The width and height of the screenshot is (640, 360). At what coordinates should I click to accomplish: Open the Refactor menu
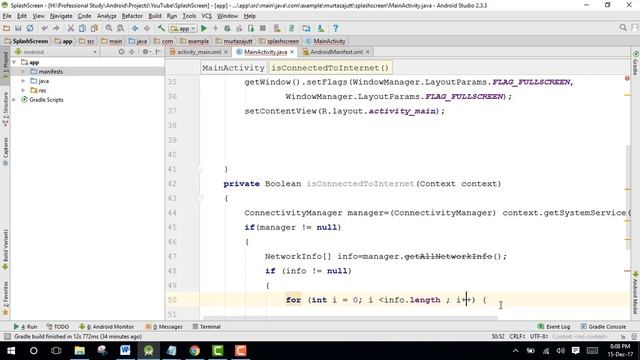pyautogui.click(x=132, y=16)
